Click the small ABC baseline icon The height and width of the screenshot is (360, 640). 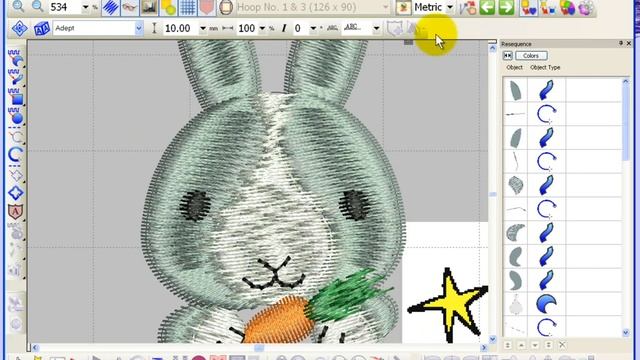(332, 28)
